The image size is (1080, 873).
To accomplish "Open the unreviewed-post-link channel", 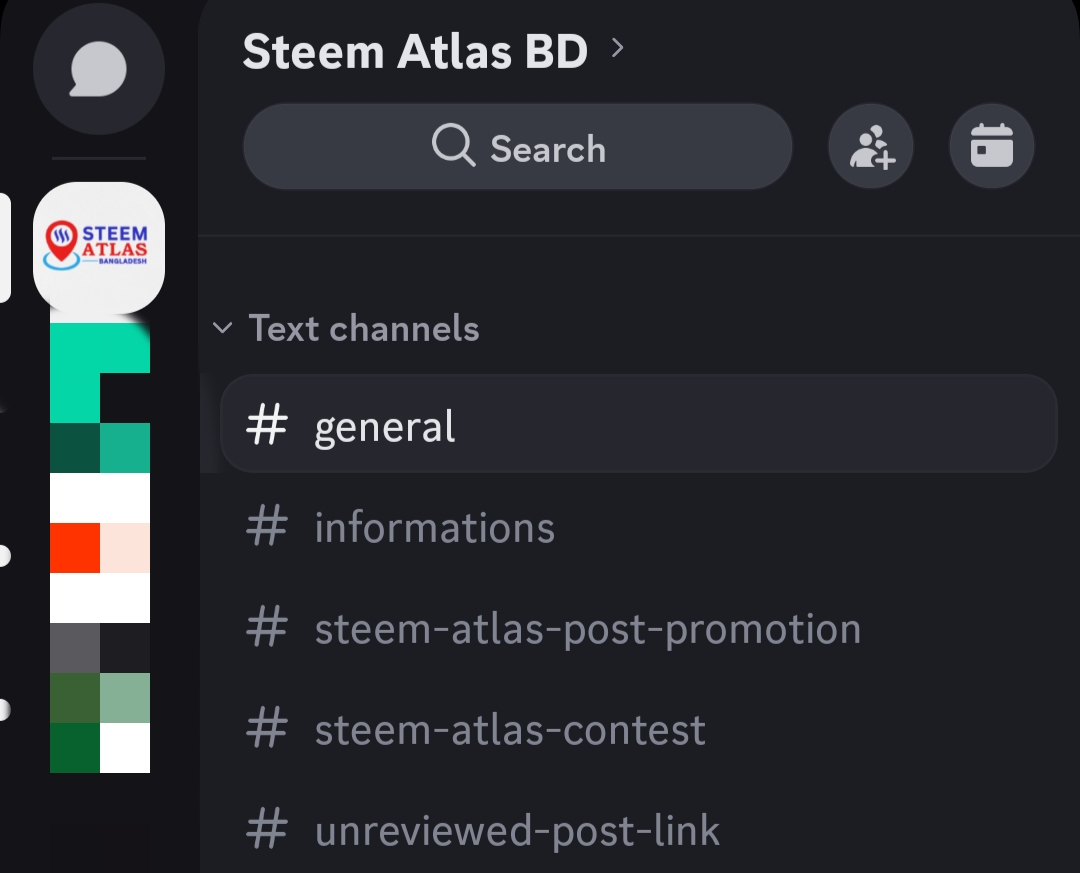I will coord(517,831).
